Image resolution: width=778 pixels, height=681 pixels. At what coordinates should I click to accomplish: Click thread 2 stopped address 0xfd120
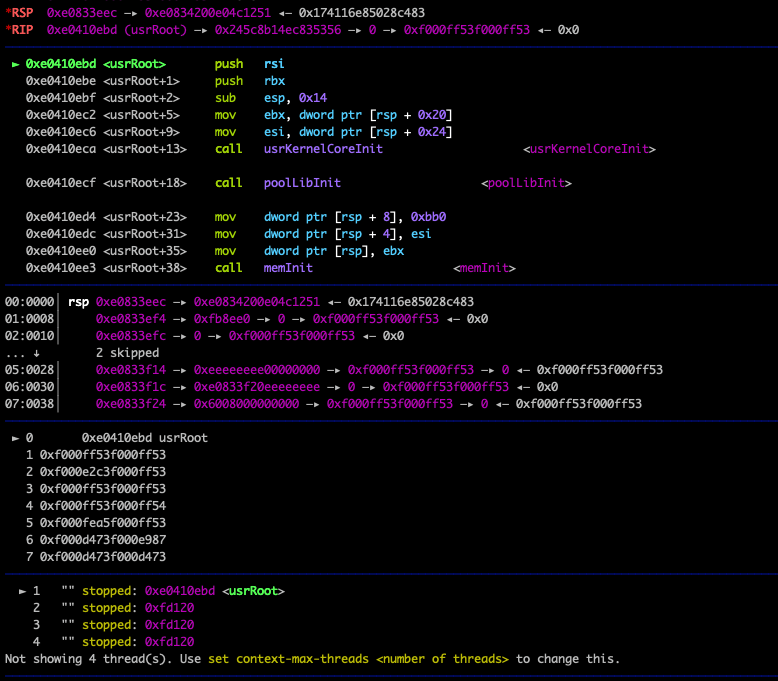tap(169, 608)
